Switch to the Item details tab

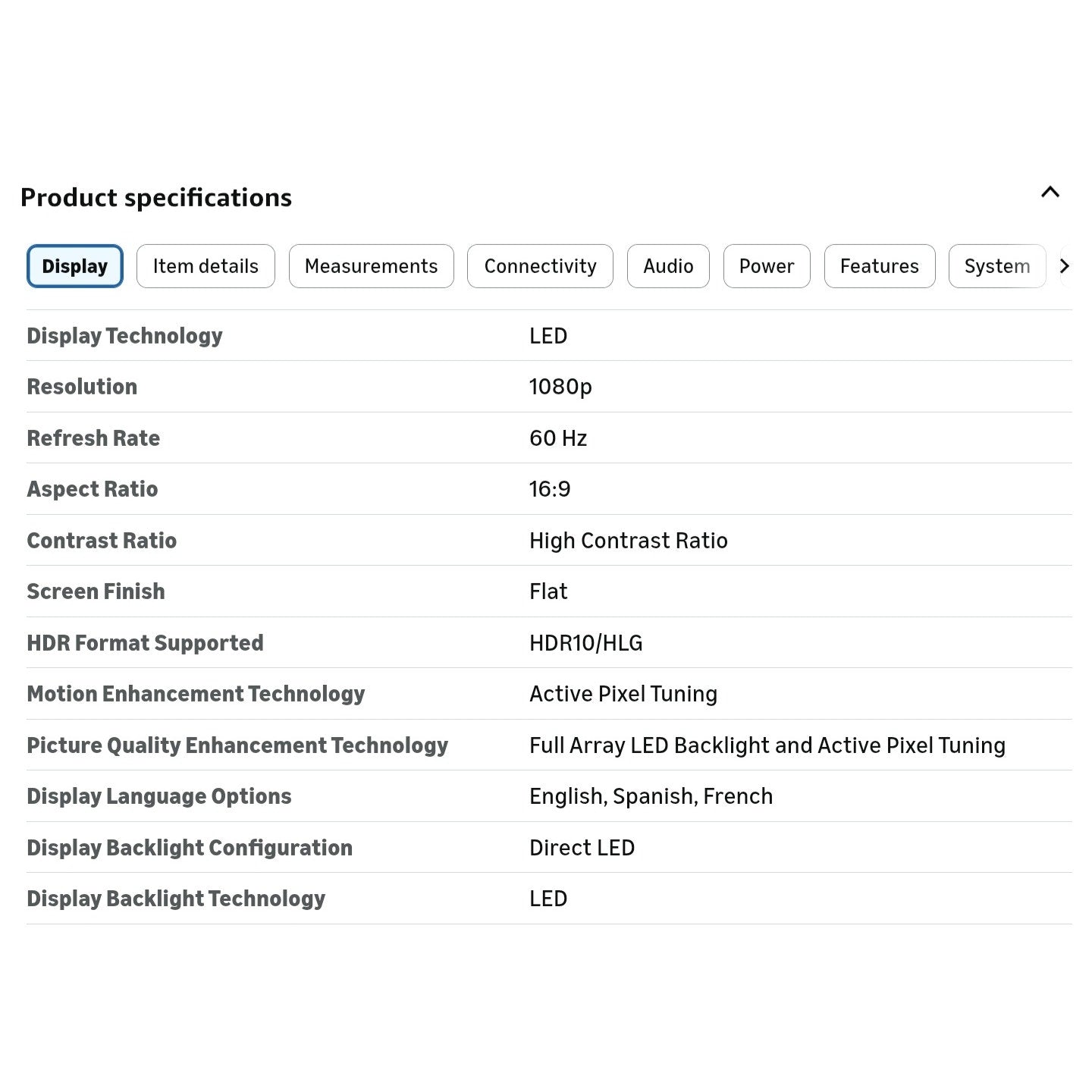click(x=206, y=266)
